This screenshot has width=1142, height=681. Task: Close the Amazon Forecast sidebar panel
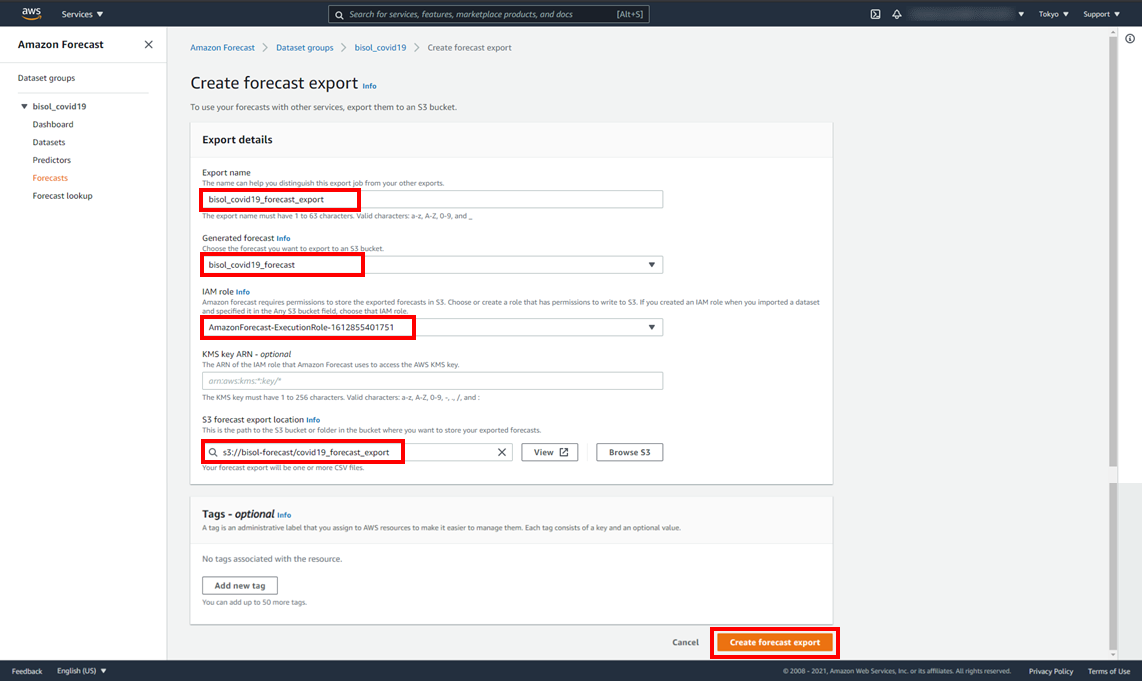point(149,45)
